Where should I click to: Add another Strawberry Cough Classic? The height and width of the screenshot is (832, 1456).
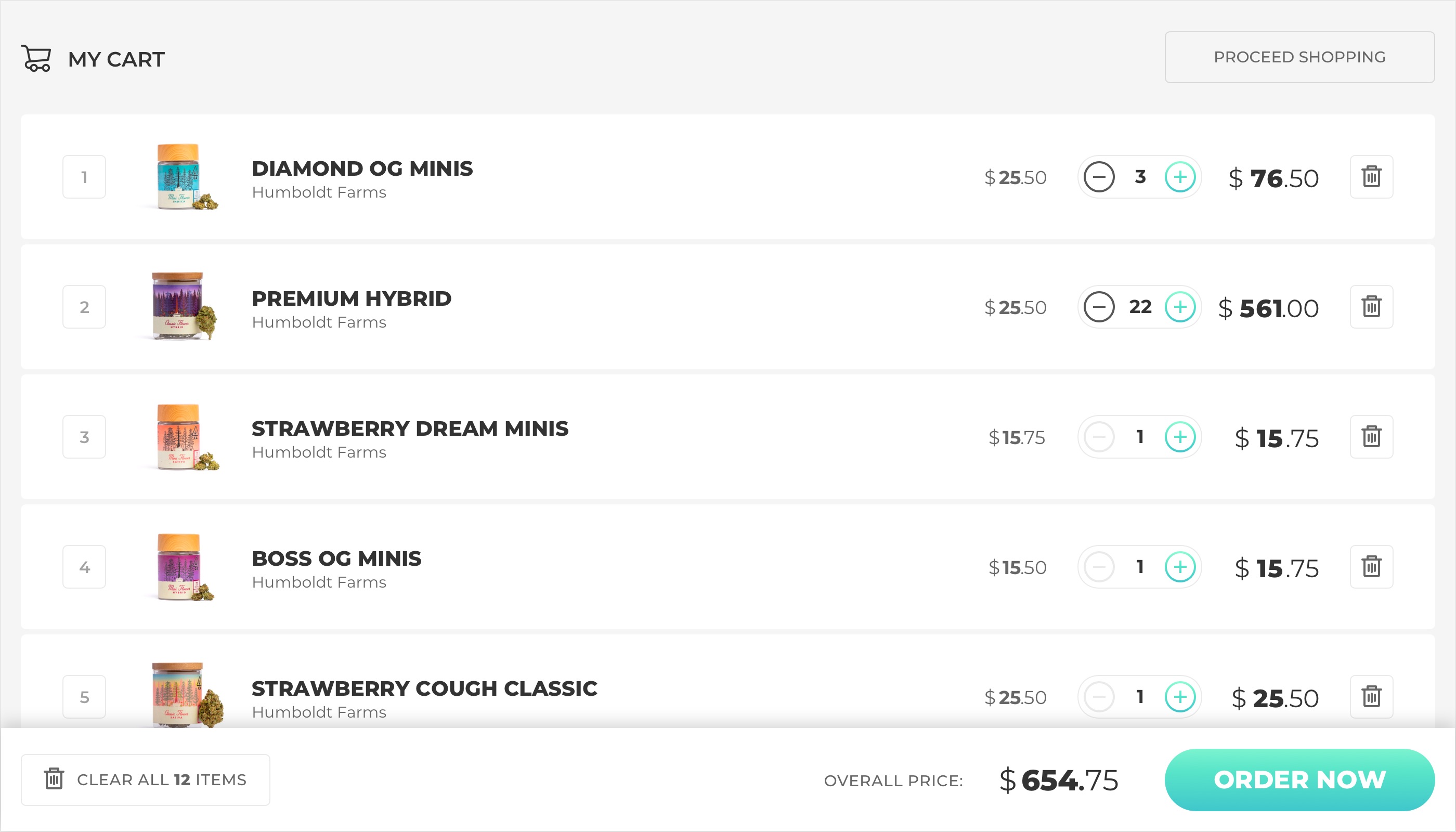click(x=1180, y=697)
